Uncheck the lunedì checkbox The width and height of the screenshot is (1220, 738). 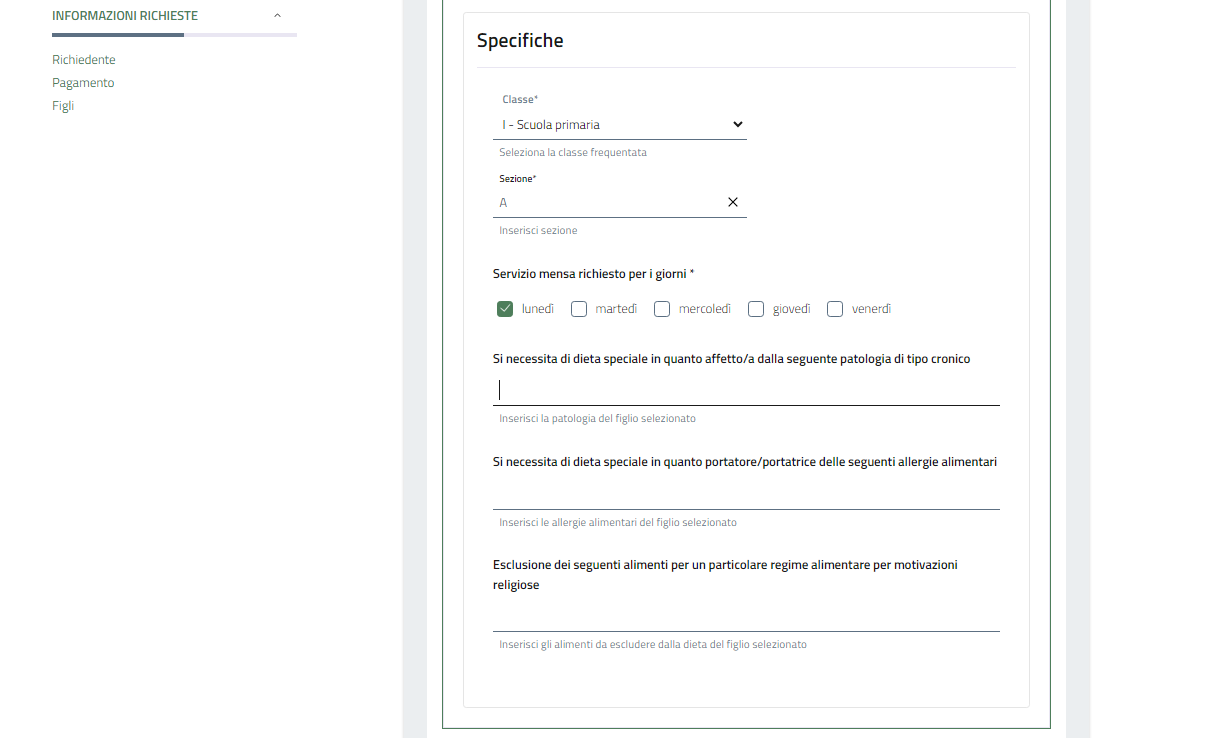(505, 309)
